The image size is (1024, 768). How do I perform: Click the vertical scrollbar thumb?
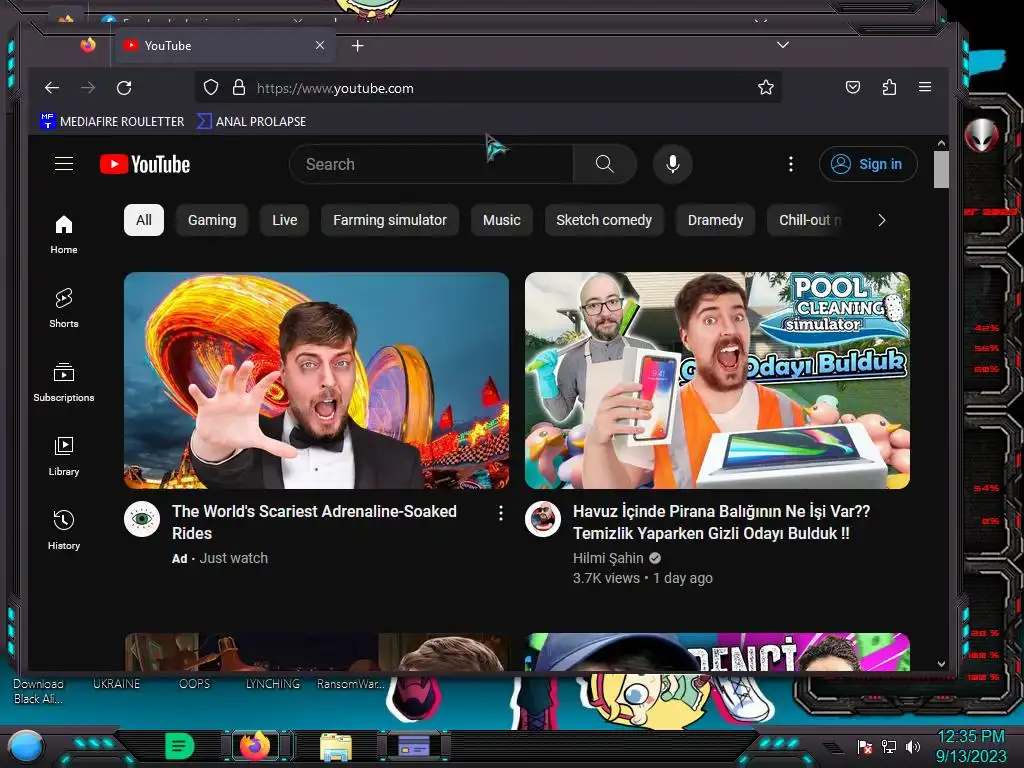(941, 170)
